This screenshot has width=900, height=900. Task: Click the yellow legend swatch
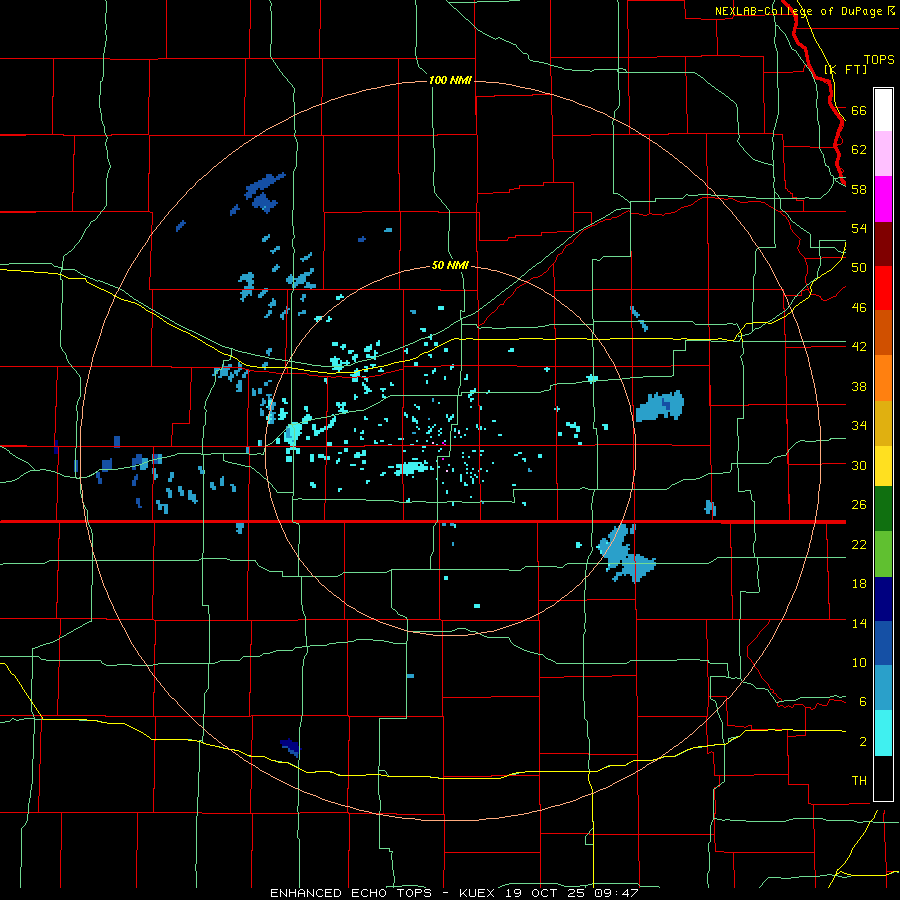click(883, 465)
